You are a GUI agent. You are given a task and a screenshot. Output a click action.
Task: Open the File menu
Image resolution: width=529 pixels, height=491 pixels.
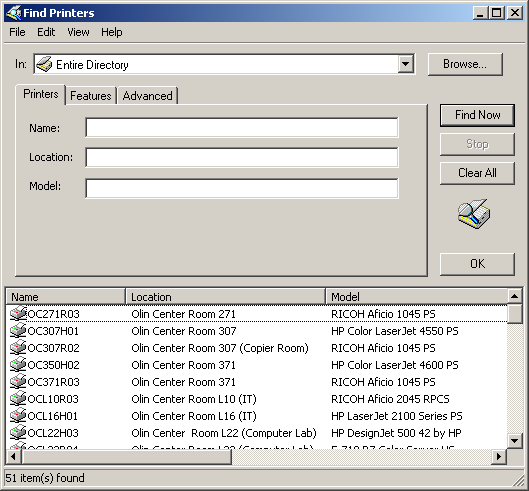tap(17, 32)
